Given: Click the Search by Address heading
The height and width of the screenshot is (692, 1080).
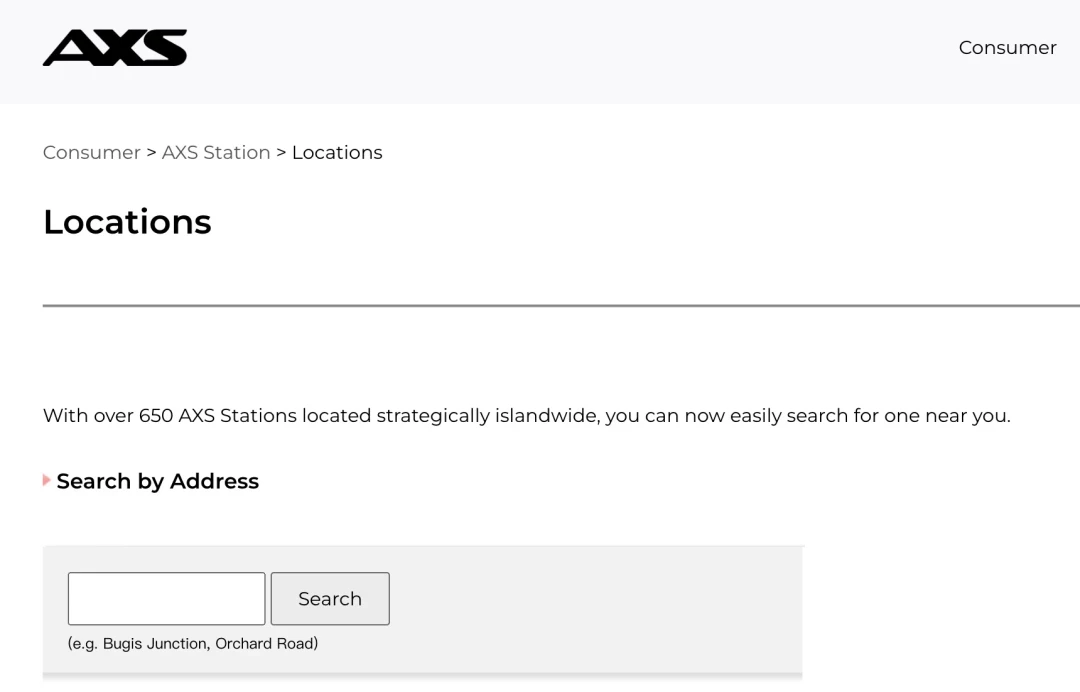Looking at the screenshot, I should [158, 481].
